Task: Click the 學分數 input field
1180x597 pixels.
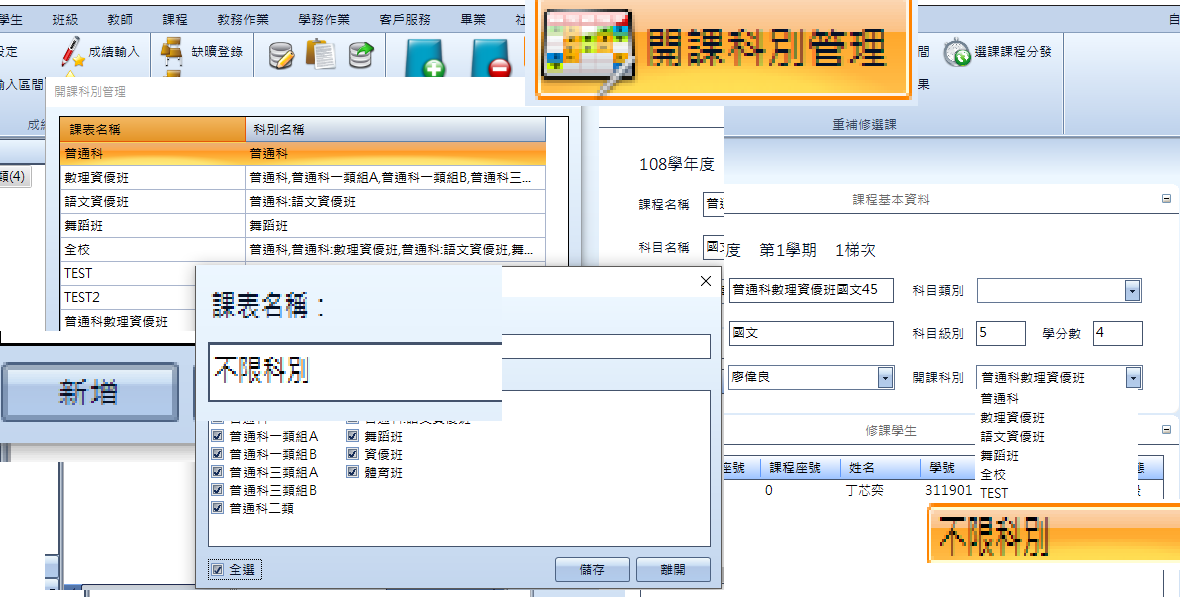Action: pyautogui.click(x=1118, y=333)
